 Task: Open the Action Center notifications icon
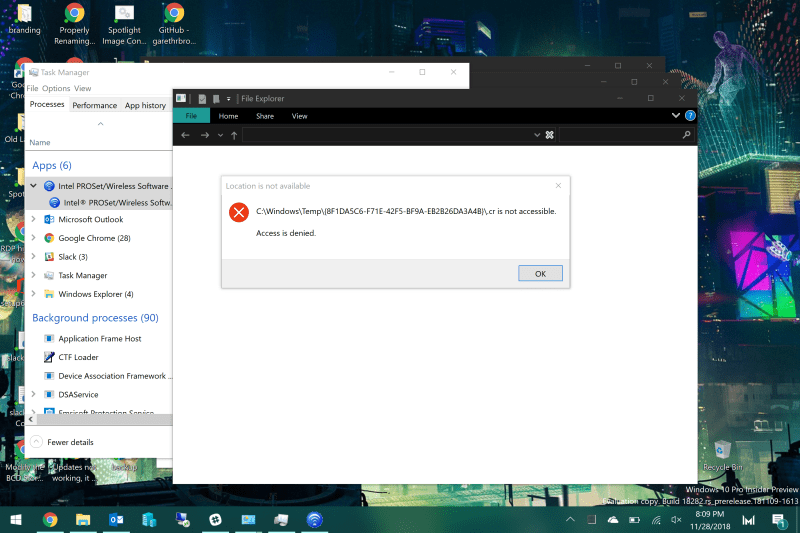(779, 520)
